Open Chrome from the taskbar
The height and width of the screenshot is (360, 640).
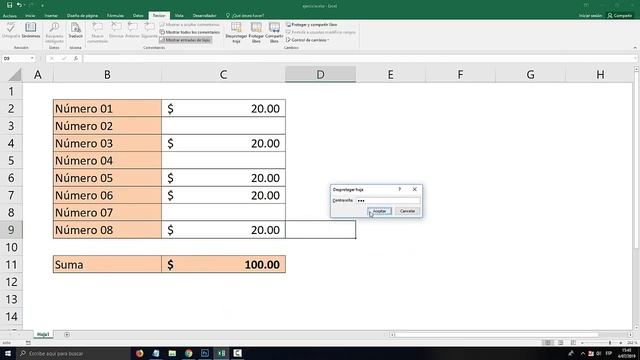pyautogui.click(x=189, y=353)
